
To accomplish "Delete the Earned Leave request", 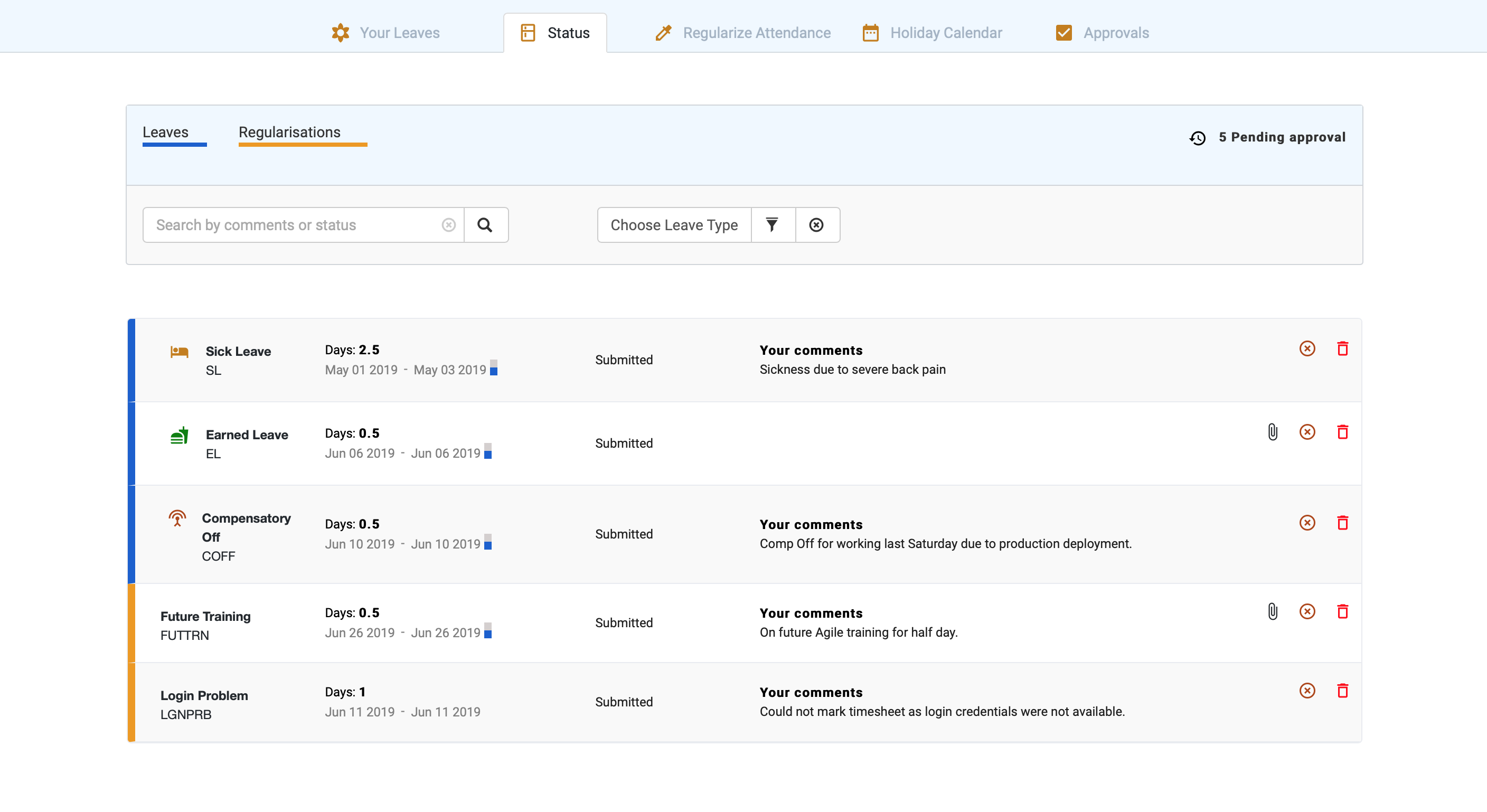I will [x=1343, y=432].
